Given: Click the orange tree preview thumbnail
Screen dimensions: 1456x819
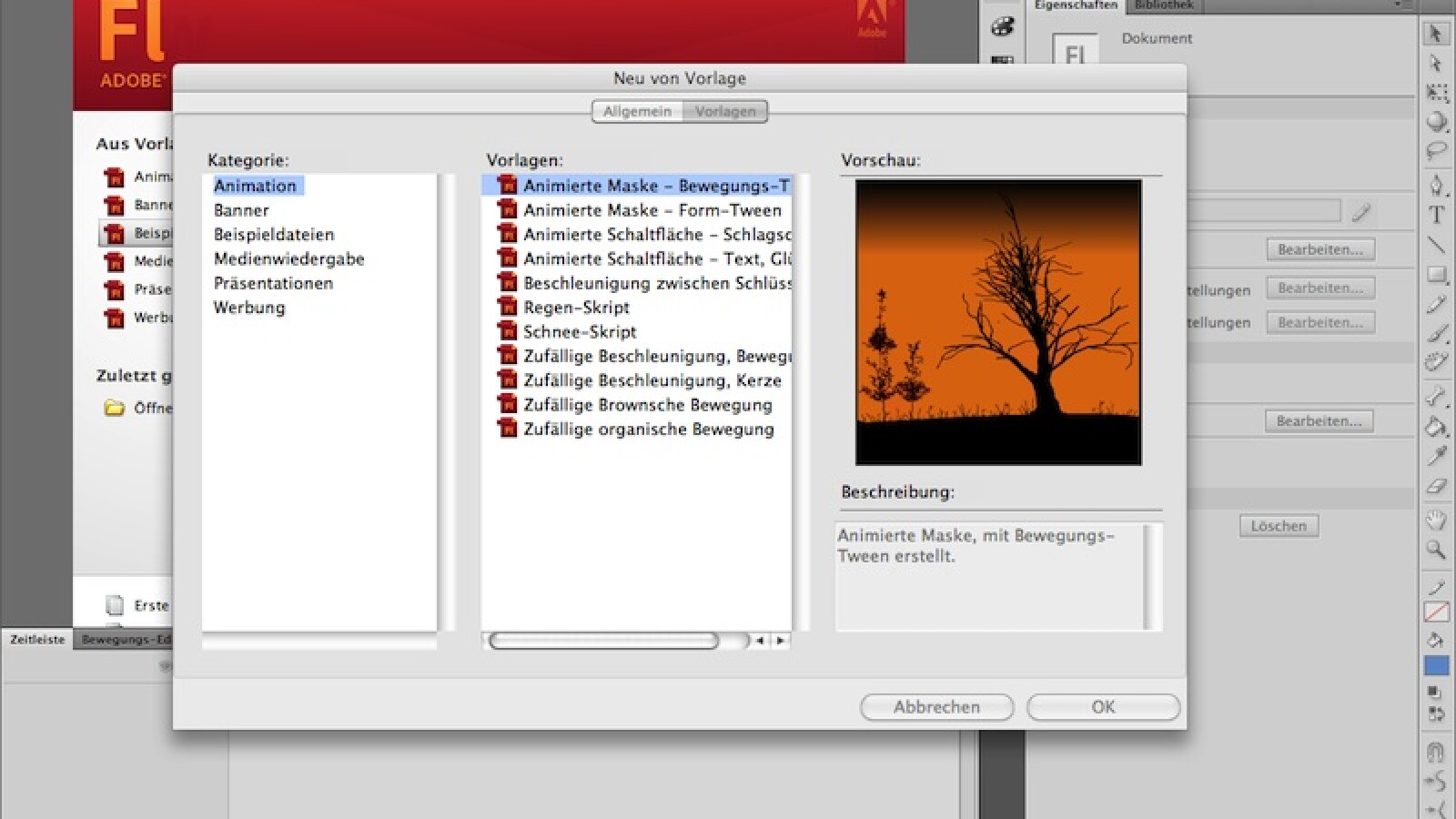Looking at the screenshot, I should (998, 322).
